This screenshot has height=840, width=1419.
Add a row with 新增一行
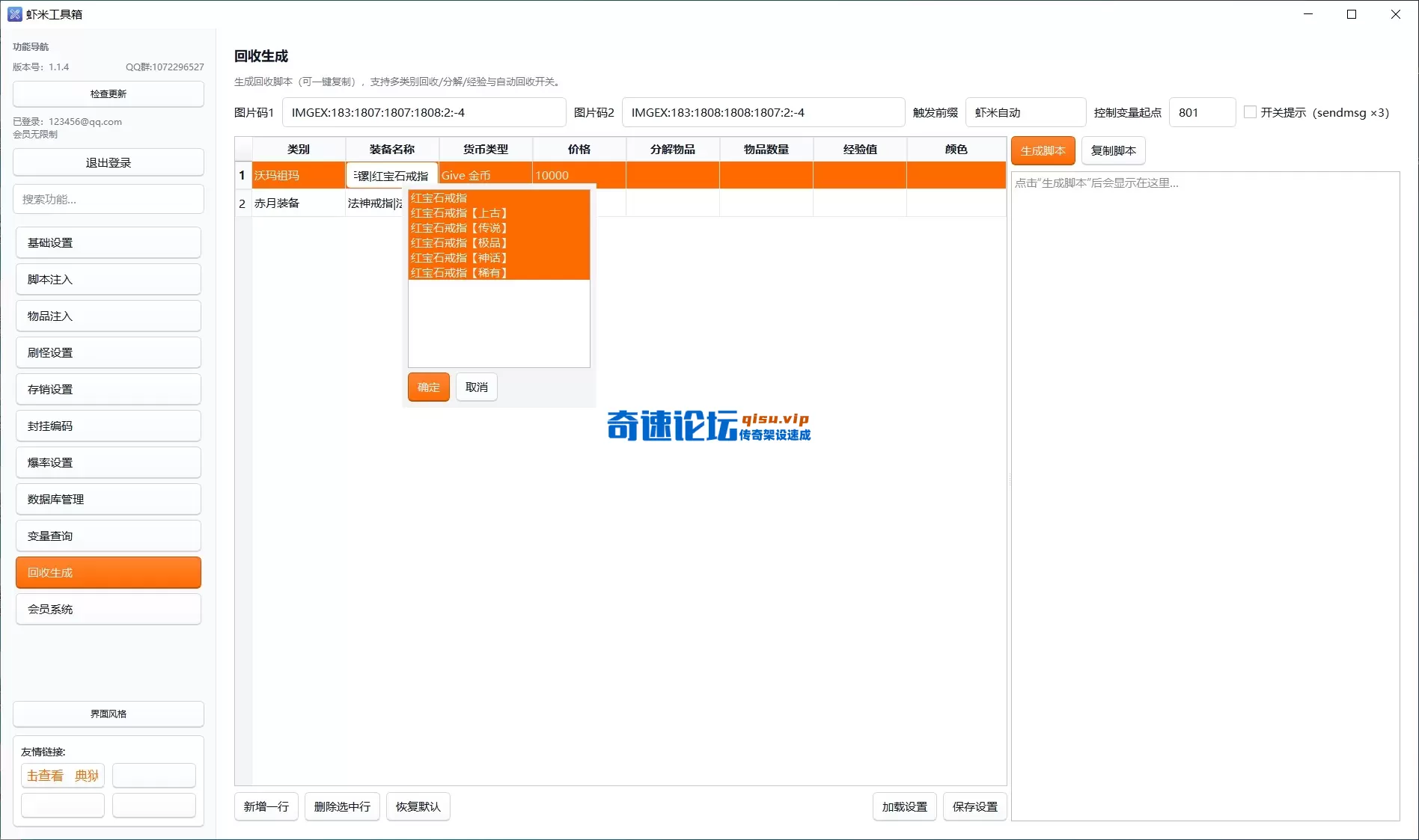pyautogui.click(x=266, y=806)
